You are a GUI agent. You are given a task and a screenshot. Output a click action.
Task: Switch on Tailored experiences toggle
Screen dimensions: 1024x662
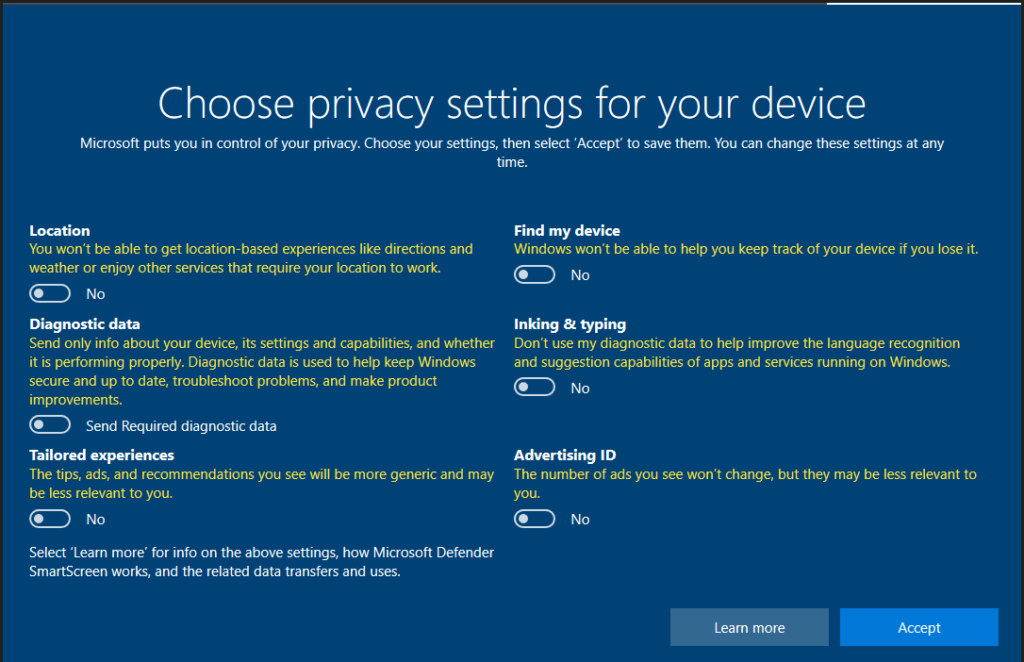(50, 519)
